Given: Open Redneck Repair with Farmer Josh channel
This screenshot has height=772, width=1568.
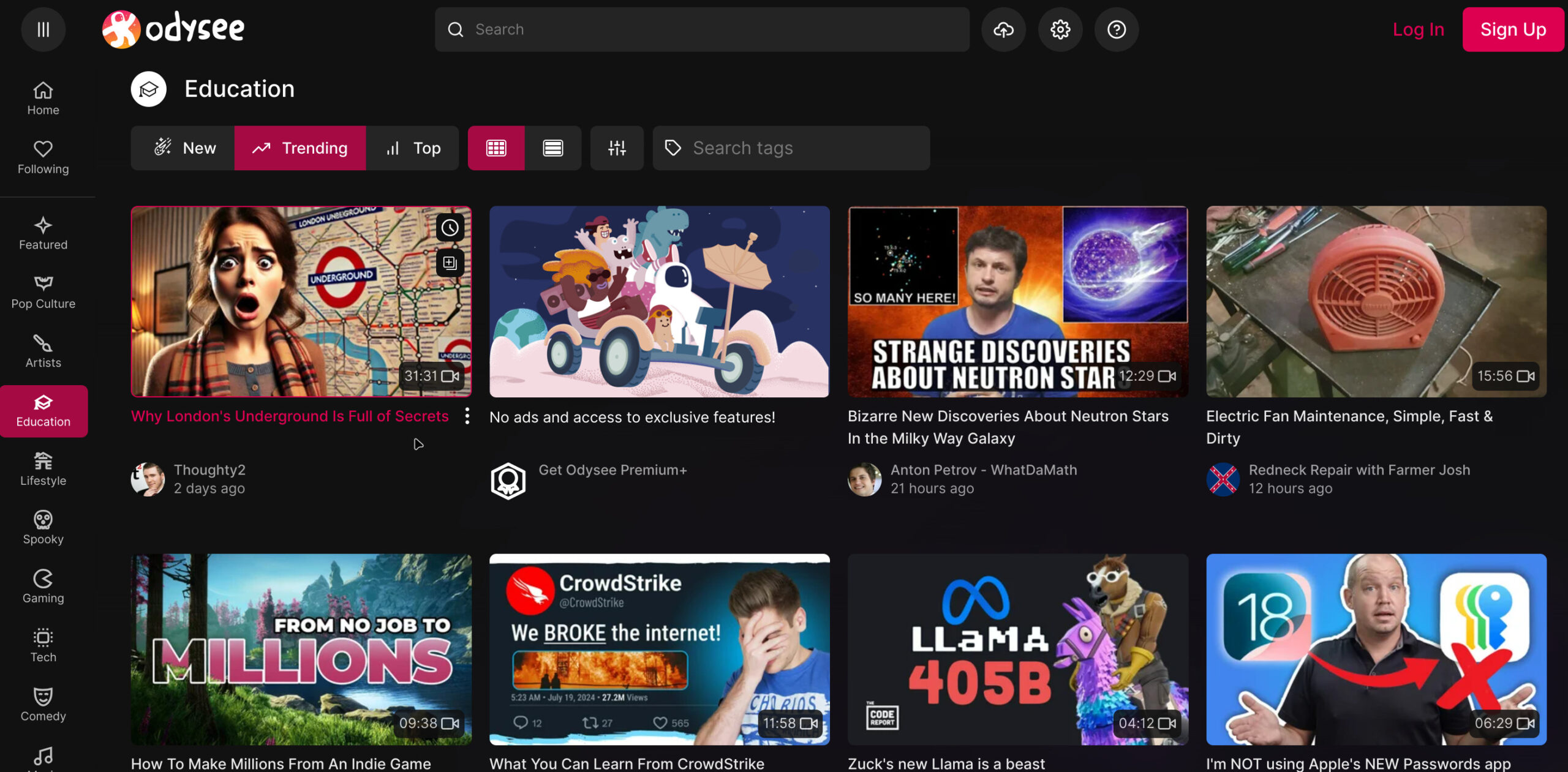Looking at the screenshot, I should click(x=1359, y=470).
